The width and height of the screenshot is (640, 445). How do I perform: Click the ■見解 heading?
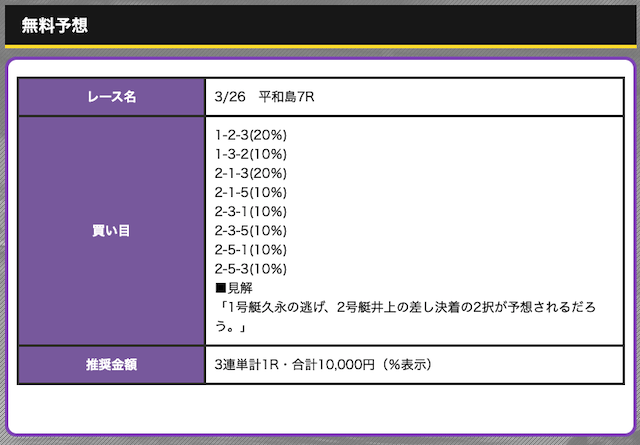tap(234, 288)
